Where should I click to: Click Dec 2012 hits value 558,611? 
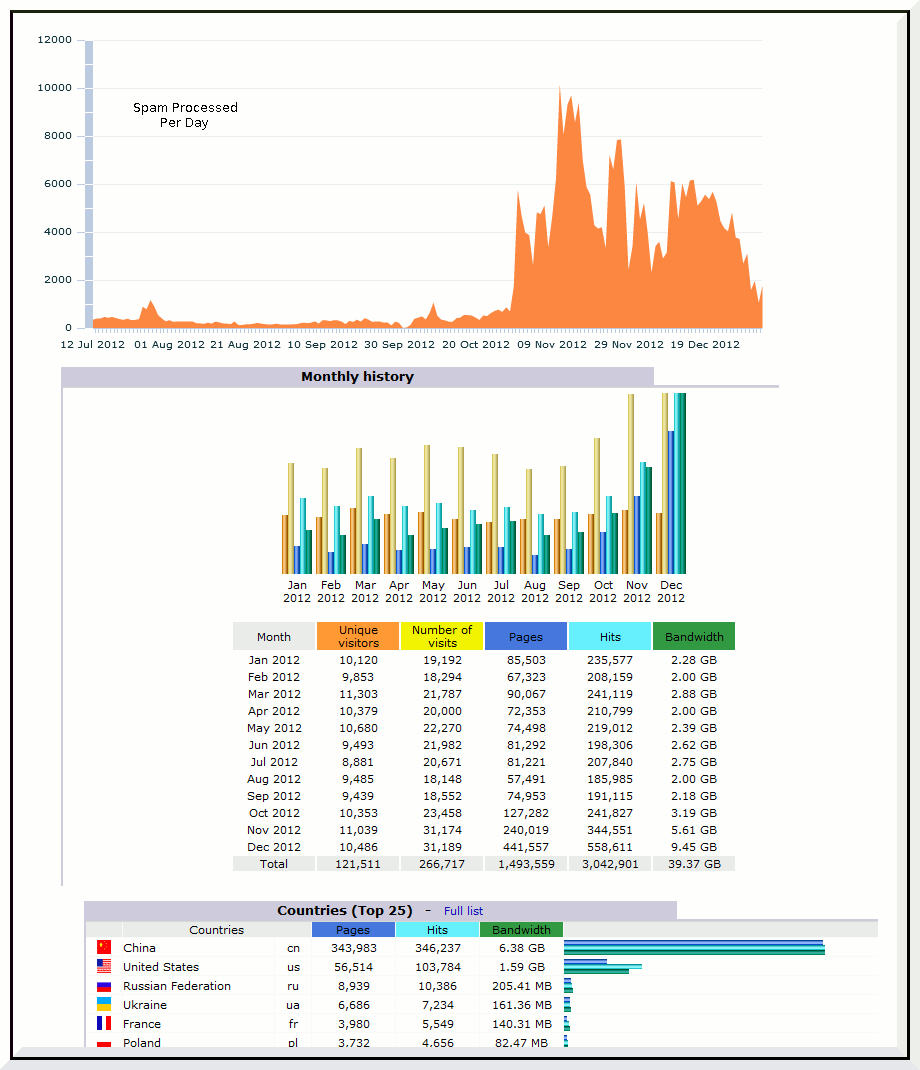[x=610, y=847]
